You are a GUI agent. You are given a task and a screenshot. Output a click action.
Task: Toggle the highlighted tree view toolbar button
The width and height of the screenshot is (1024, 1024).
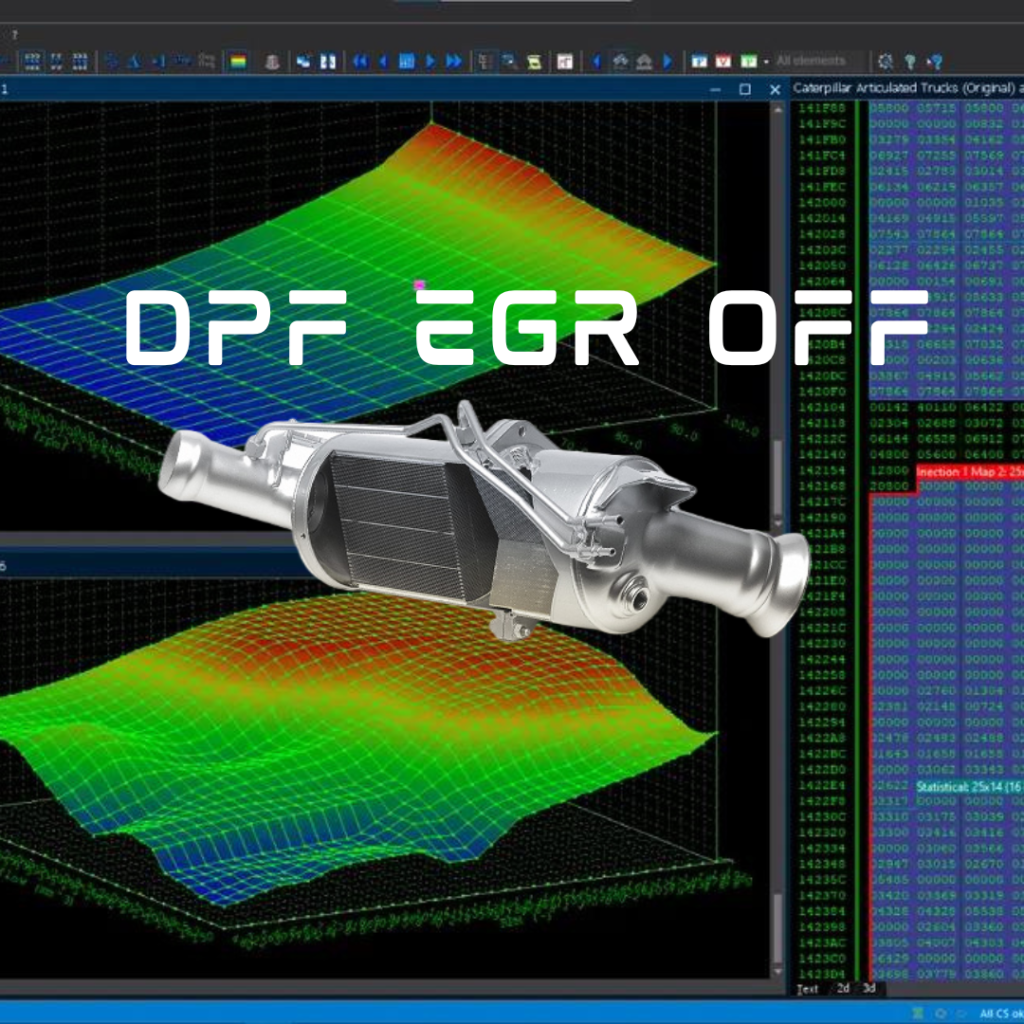click(x=485, y=61)
